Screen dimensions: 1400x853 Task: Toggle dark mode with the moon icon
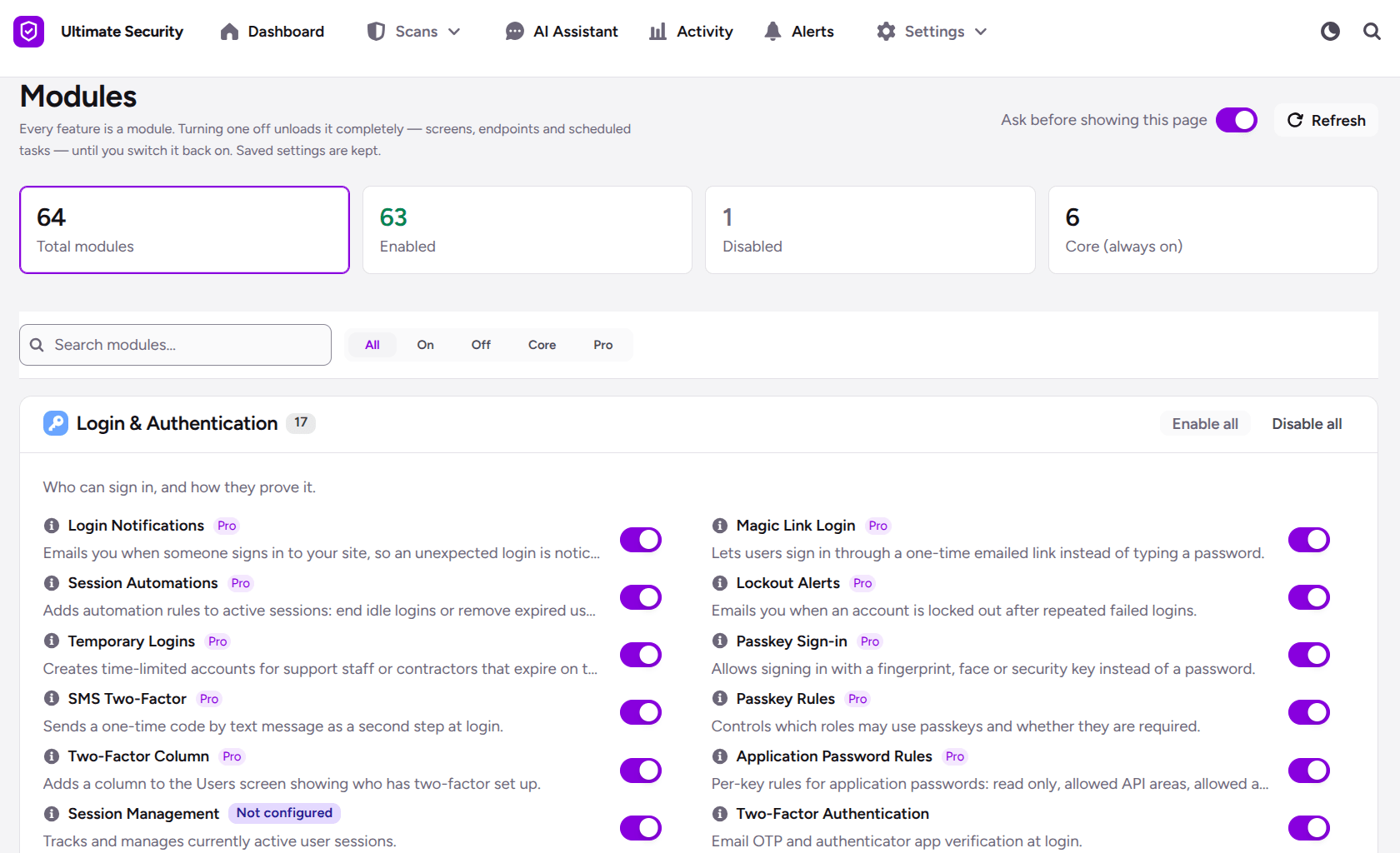[x=1330, y=32]
